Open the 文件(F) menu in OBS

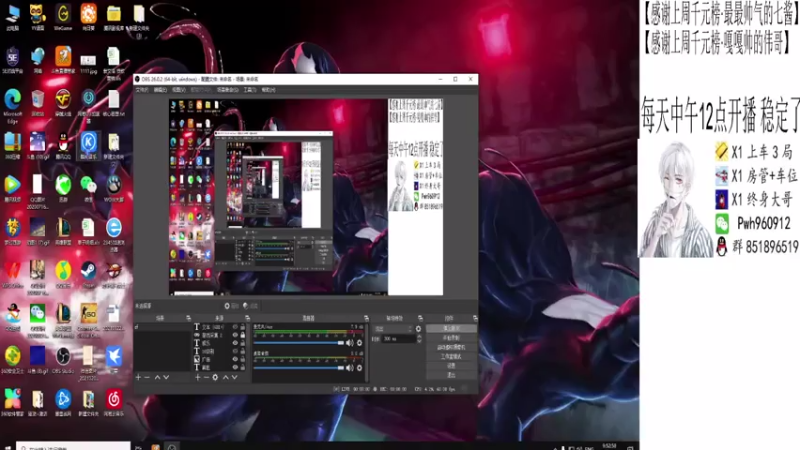click(x=142, y=90)
